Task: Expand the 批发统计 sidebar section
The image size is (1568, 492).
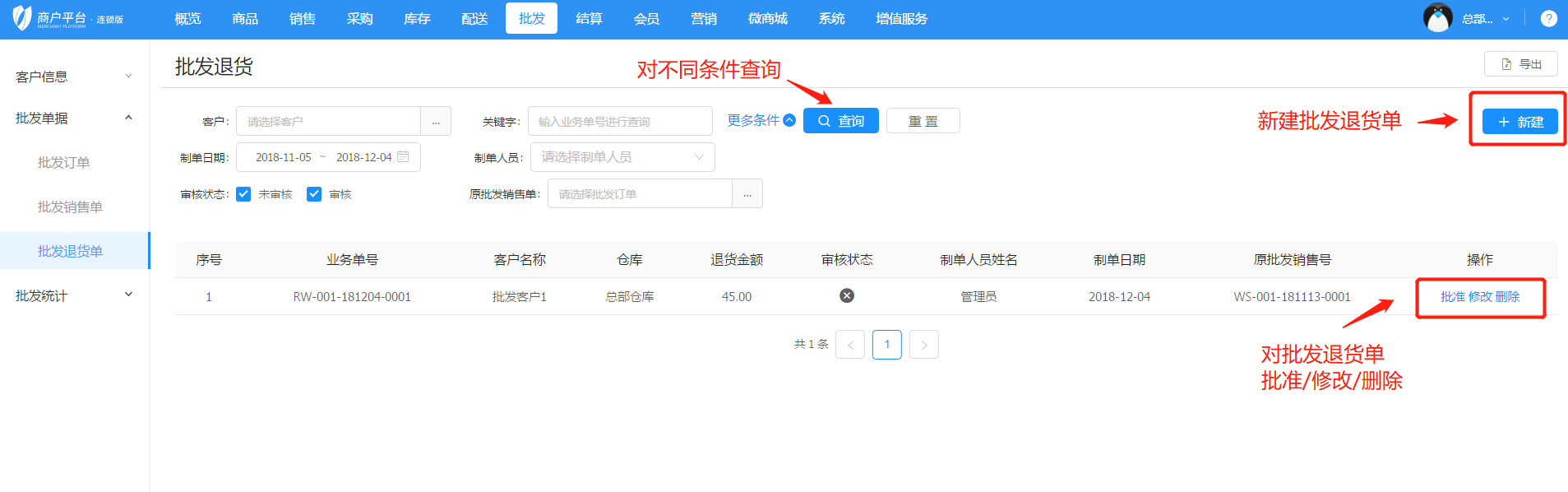Action: [74, 295]
